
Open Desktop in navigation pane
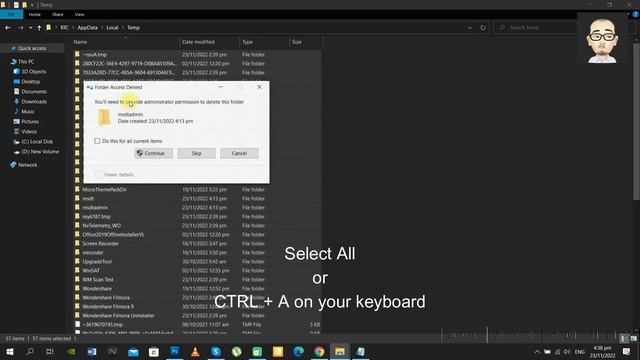point(31,82)
